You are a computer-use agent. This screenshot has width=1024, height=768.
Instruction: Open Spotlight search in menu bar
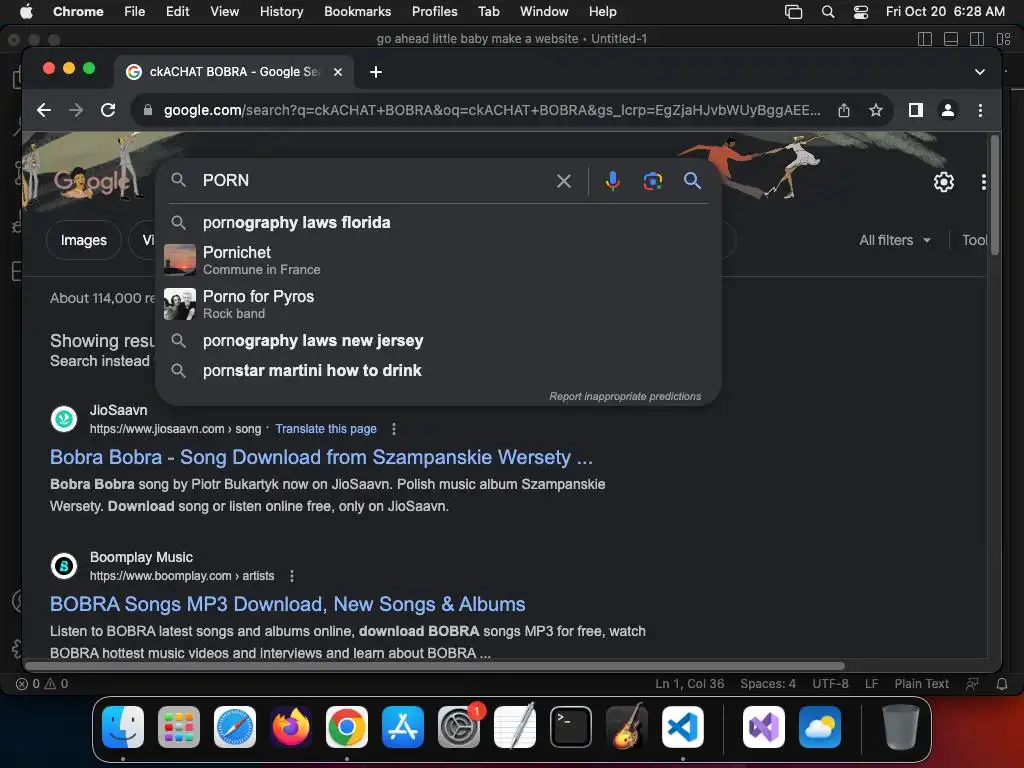coord(827,11)
